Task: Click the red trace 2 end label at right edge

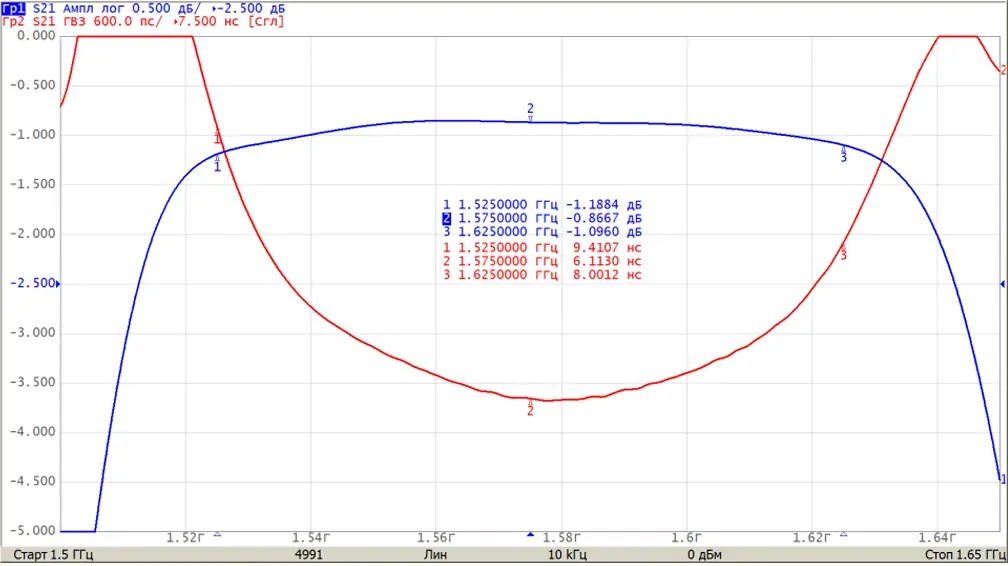Action: pos(1004,70)
